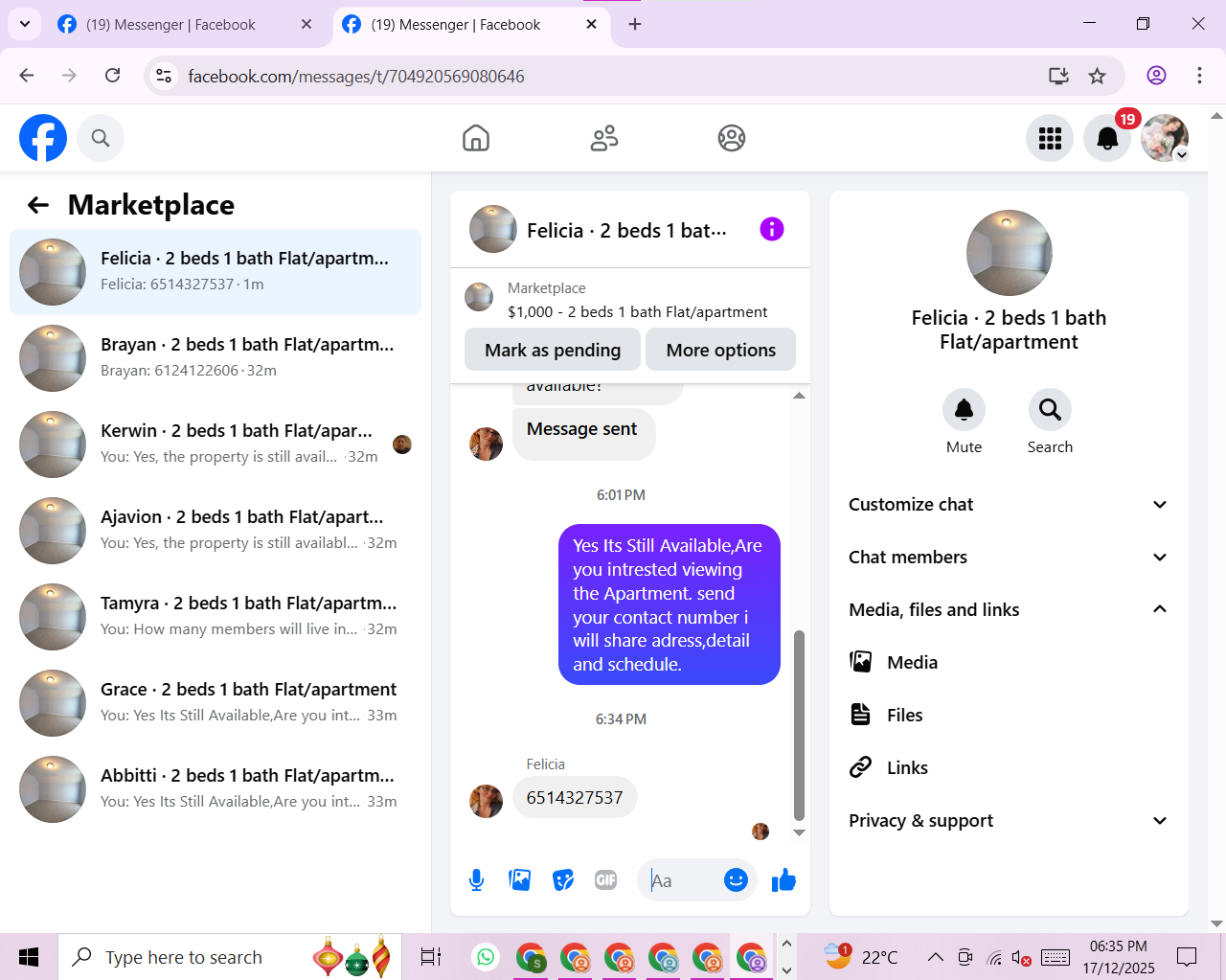Open the notifications bell with 19 badge
This screenshot has width=1226, height=980.
(1107, 138)
